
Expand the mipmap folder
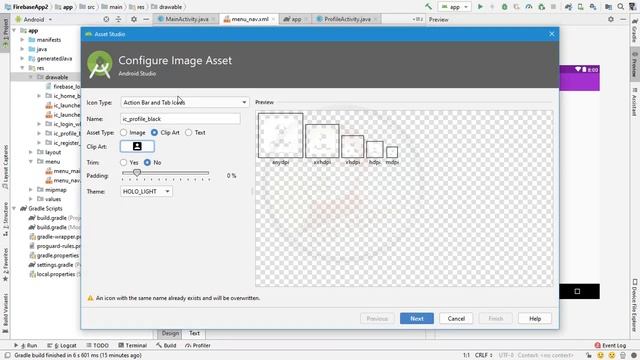click(31, 190)
